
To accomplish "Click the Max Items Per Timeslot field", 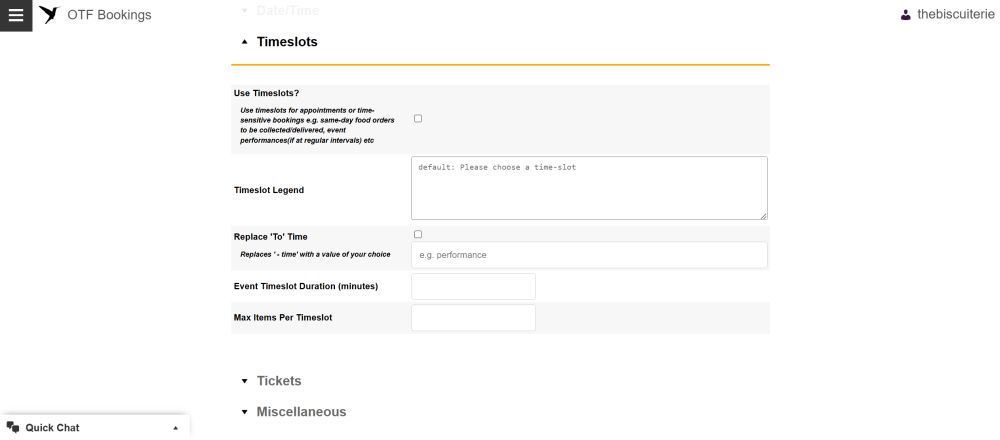I will pyautogui.click(x=473, y=318).
